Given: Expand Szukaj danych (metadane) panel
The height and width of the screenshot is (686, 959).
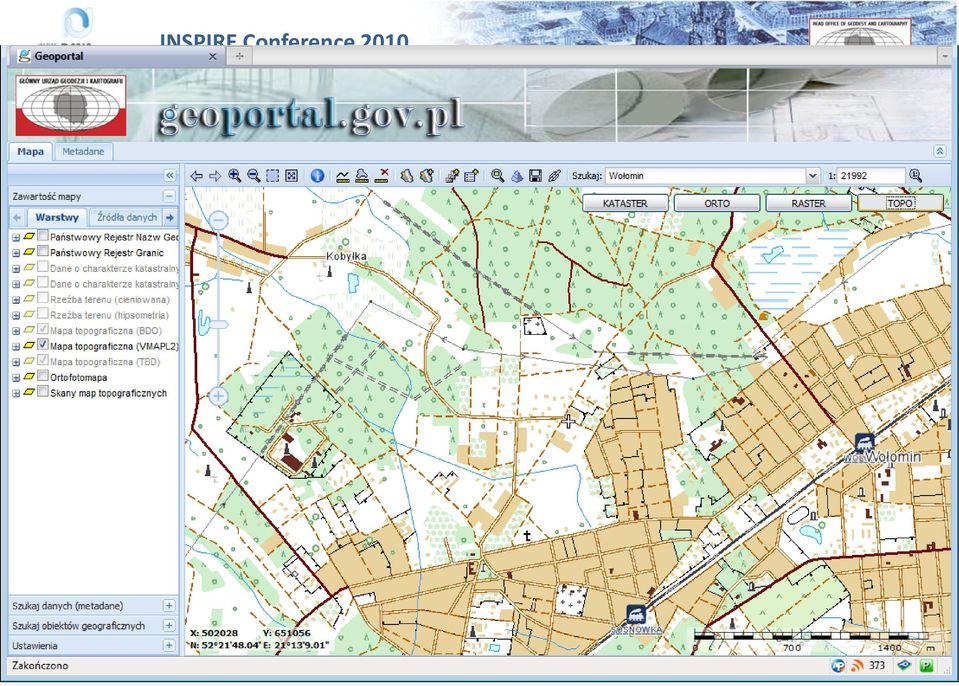Looking at the screenshot, I should click(169, 606).
